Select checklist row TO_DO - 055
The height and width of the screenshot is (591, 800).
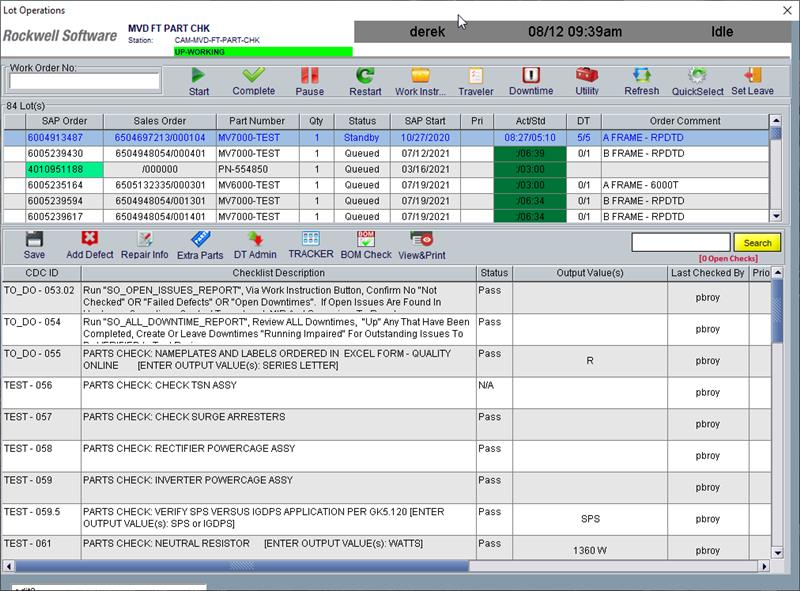386,361
